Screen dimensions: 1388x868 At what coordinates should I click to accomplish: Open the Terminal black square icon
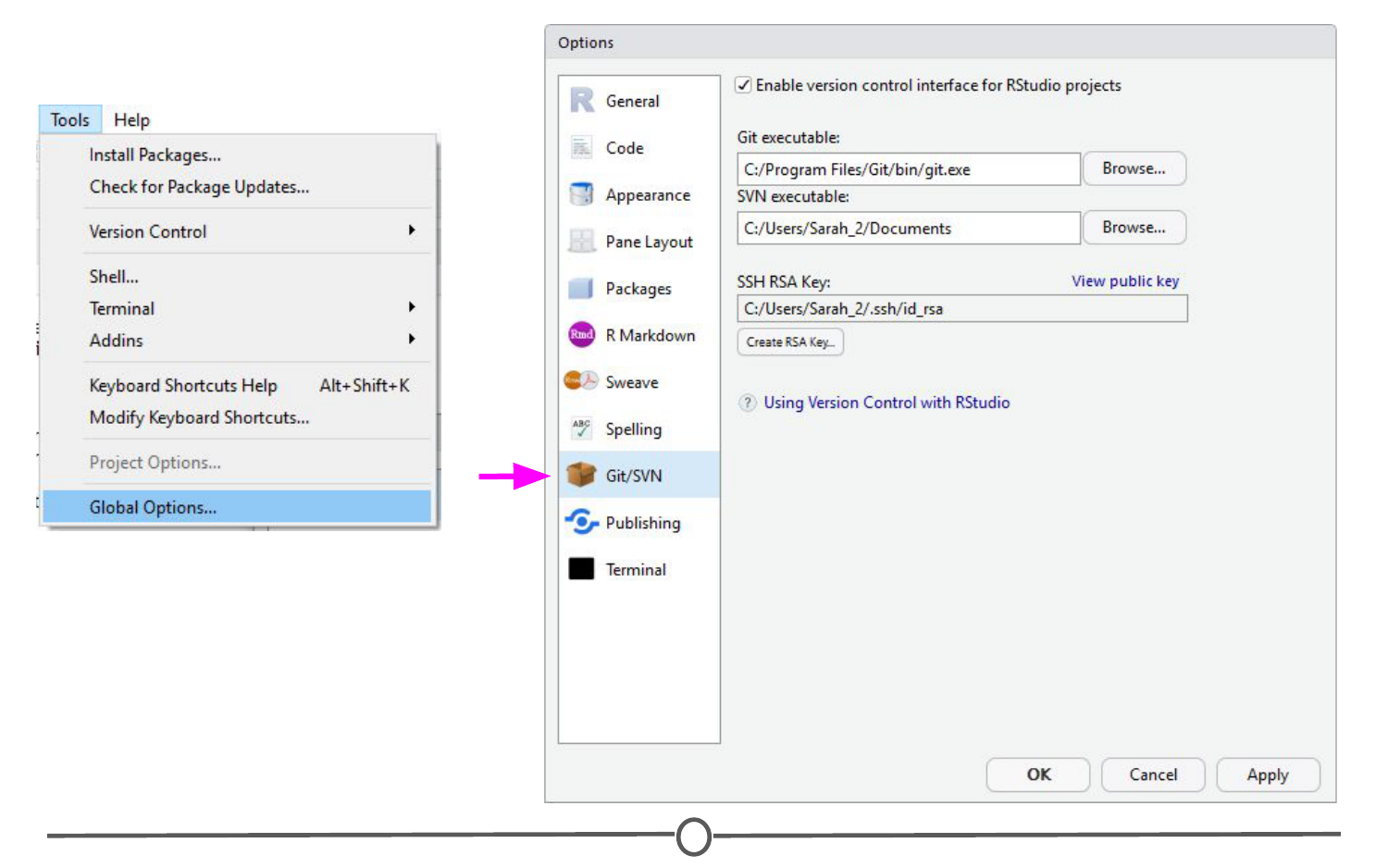tap(582, 569)
